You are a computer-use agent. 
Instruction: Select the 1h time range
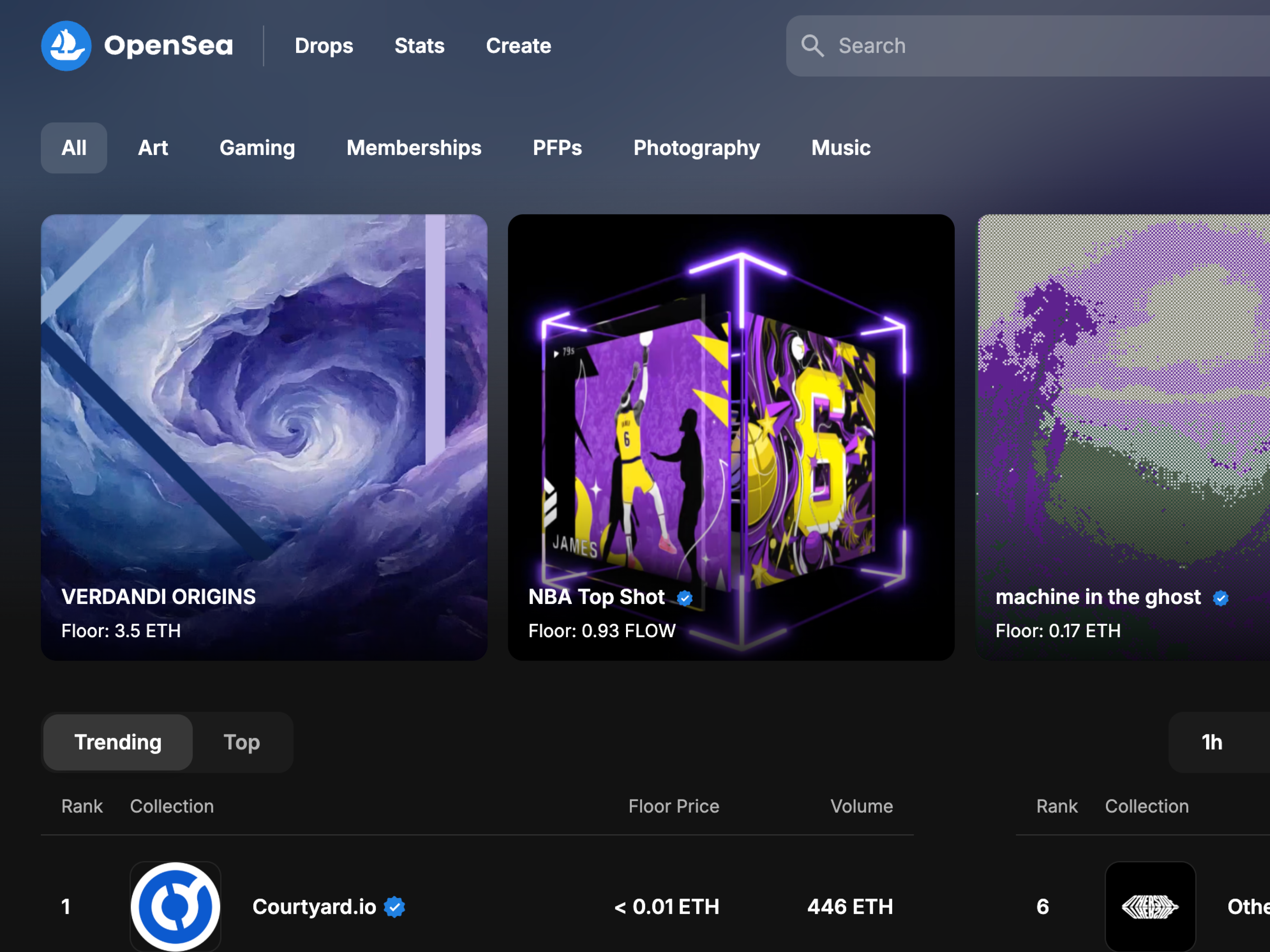tap(1211, 742)
